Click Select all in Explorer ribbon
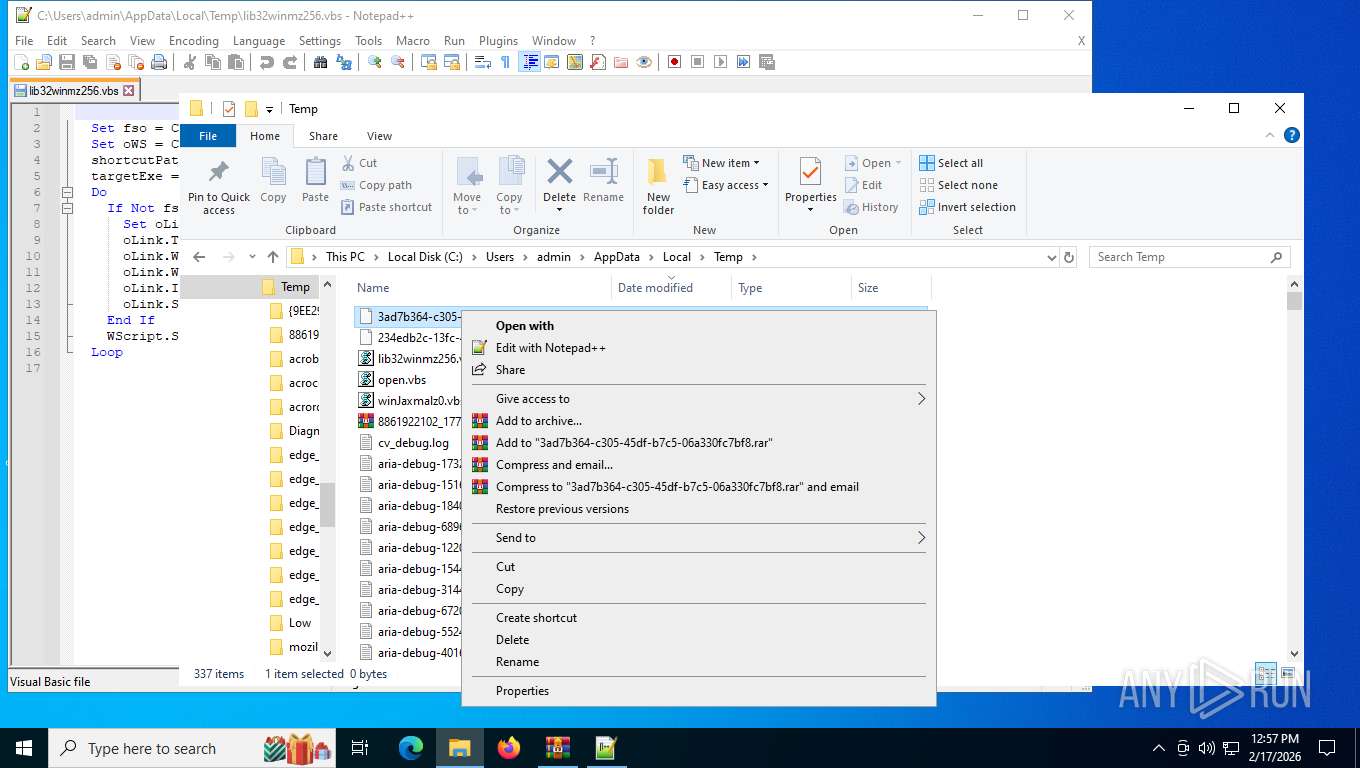Screen dimensions: 1360x768 point(951,163)
